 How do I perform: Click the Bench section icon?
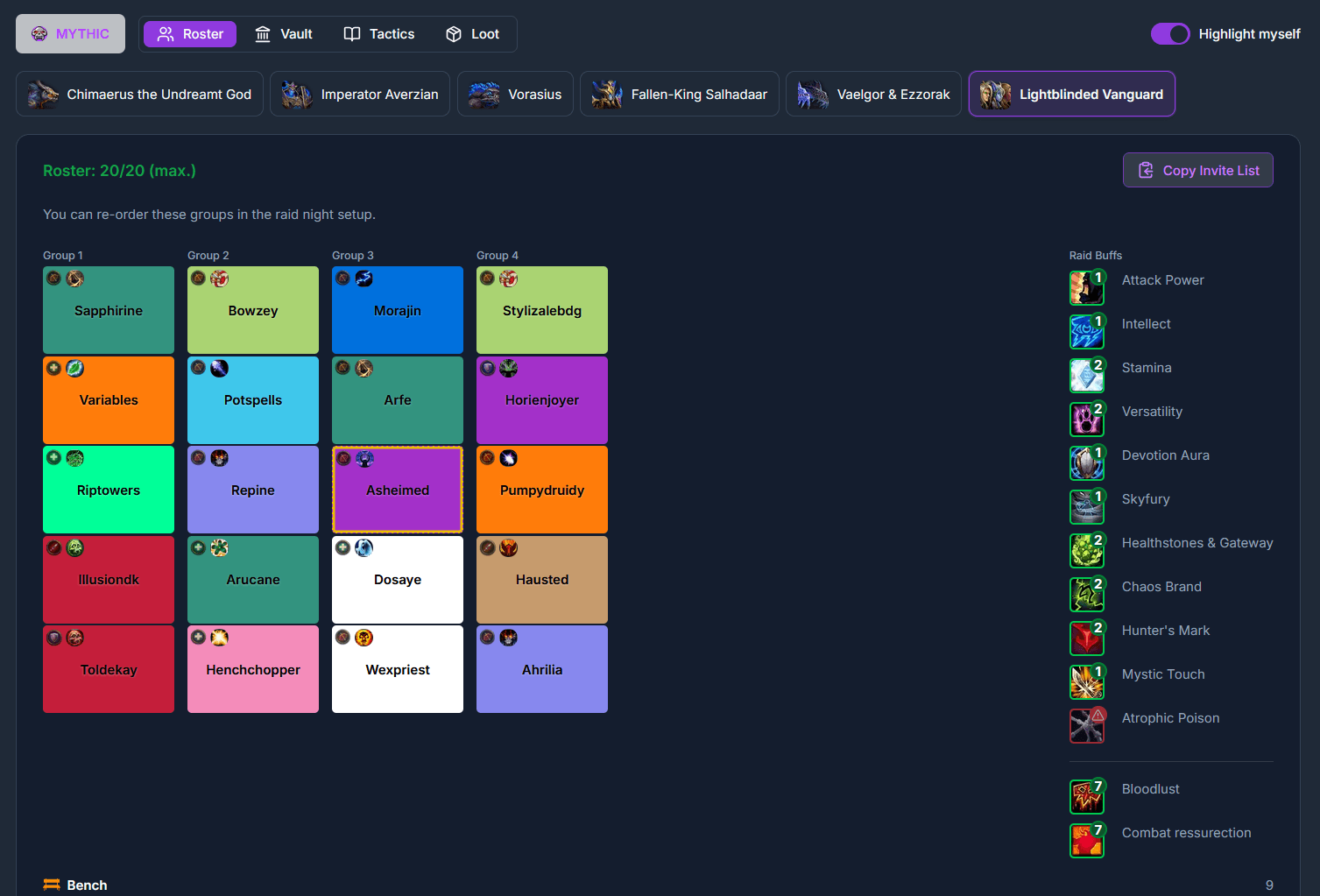click(x=52, y=885)
